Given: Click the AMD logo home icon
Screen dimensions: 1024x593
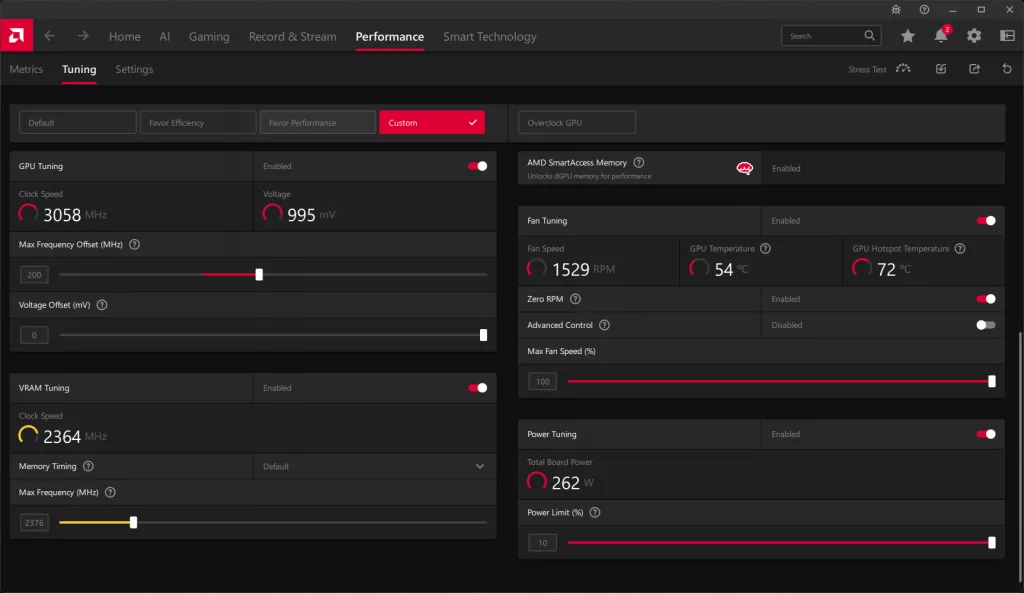Looking at the screenshot, I should [x=16, y=35].
